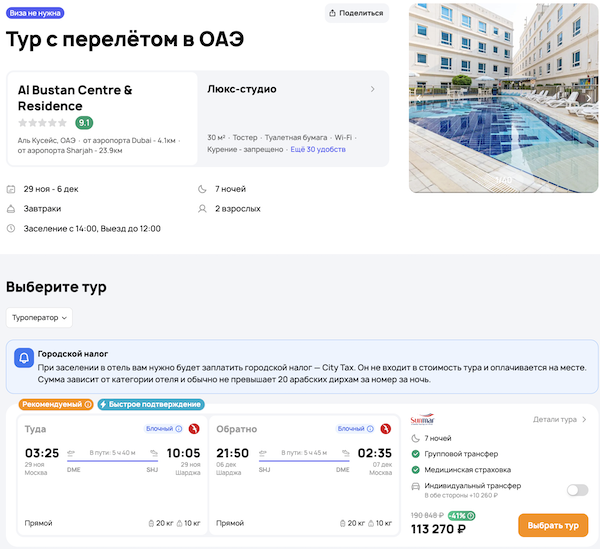
Task: Click the red airline logo on Обратно flight
Action: point(386,429)
